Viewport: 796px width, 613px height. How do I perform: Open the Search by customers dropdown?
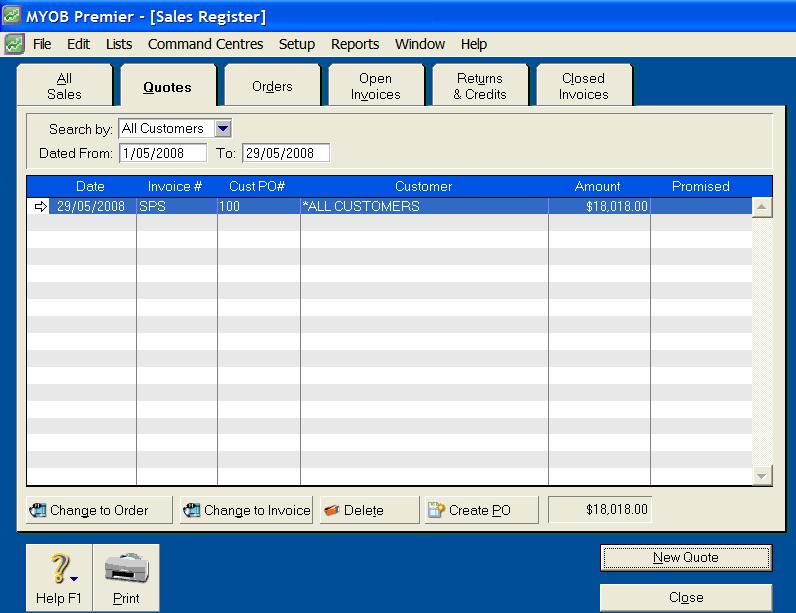pos(223,128)
